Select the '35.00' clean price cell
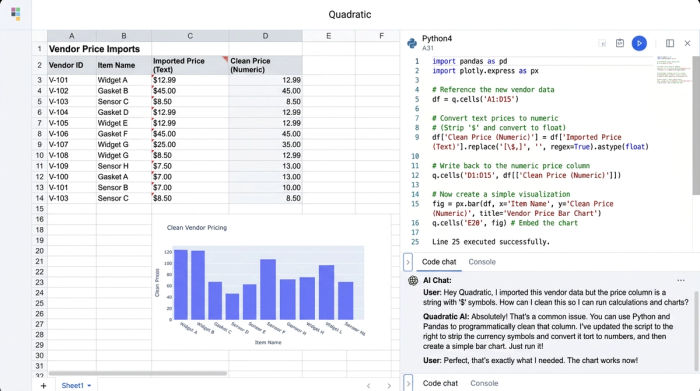 265,145
